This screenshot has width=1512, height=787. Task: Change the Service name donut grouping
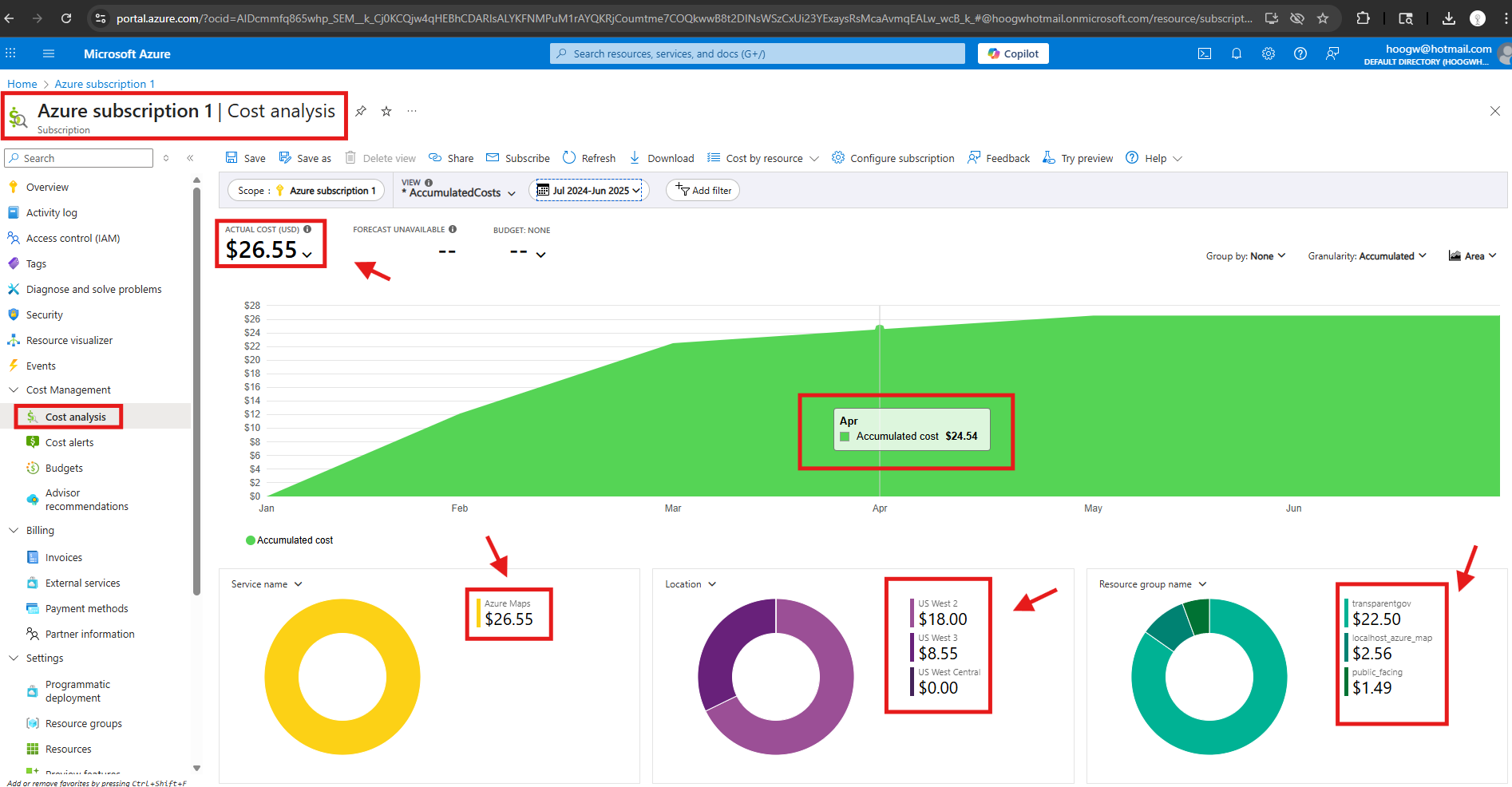click(267, 584)
